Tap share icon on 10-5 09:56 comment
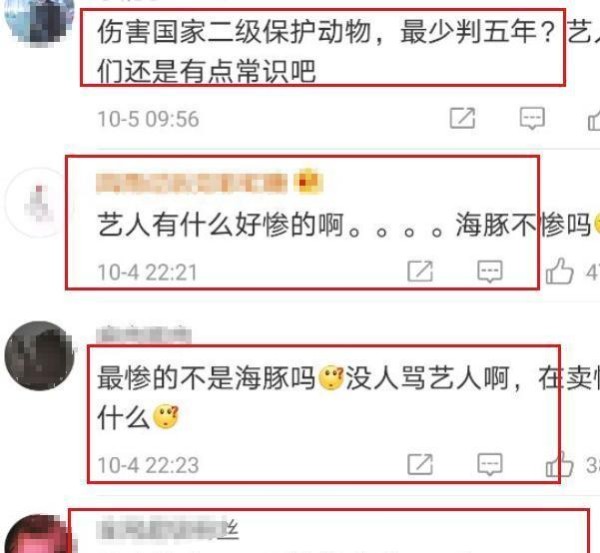The height and width of the screenshot is (553, 600). (x=462, y=118)
